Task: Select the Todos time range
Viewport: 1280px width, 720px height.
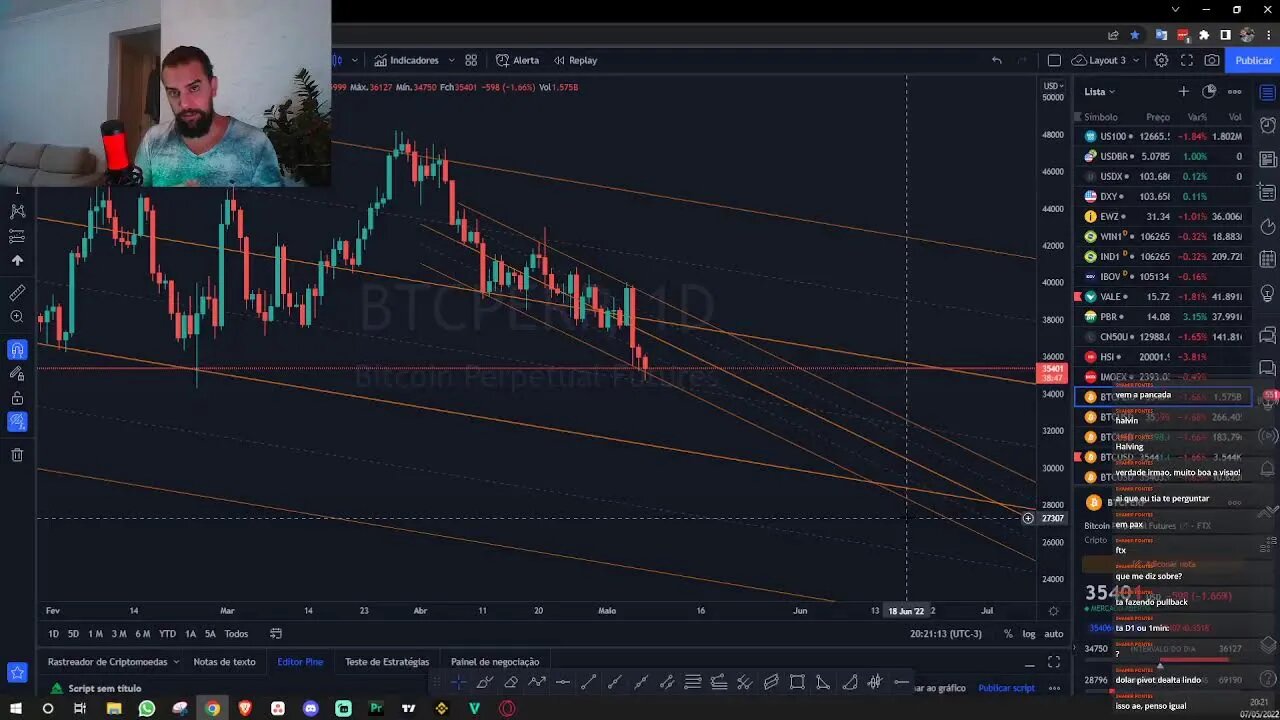Action: point(236,634)
